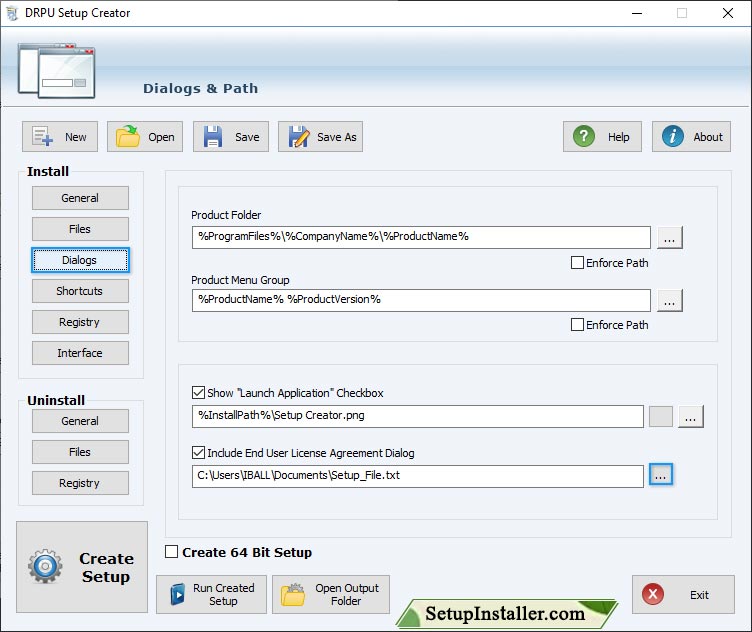Viewport: 752px width, 632px height.
Task: Browse for the license agreement file
Action: point(661,475)
